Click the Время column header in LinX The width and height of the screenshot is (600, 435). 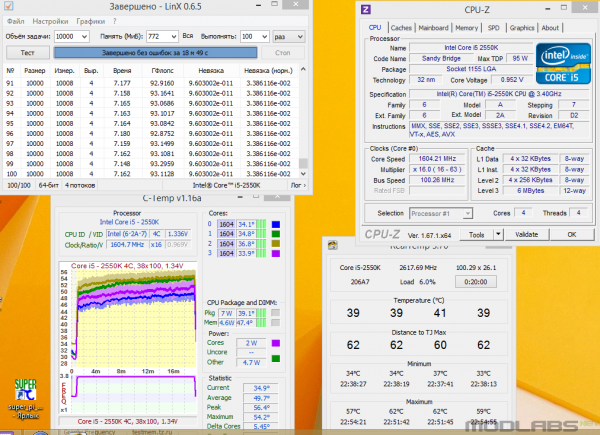122,70
